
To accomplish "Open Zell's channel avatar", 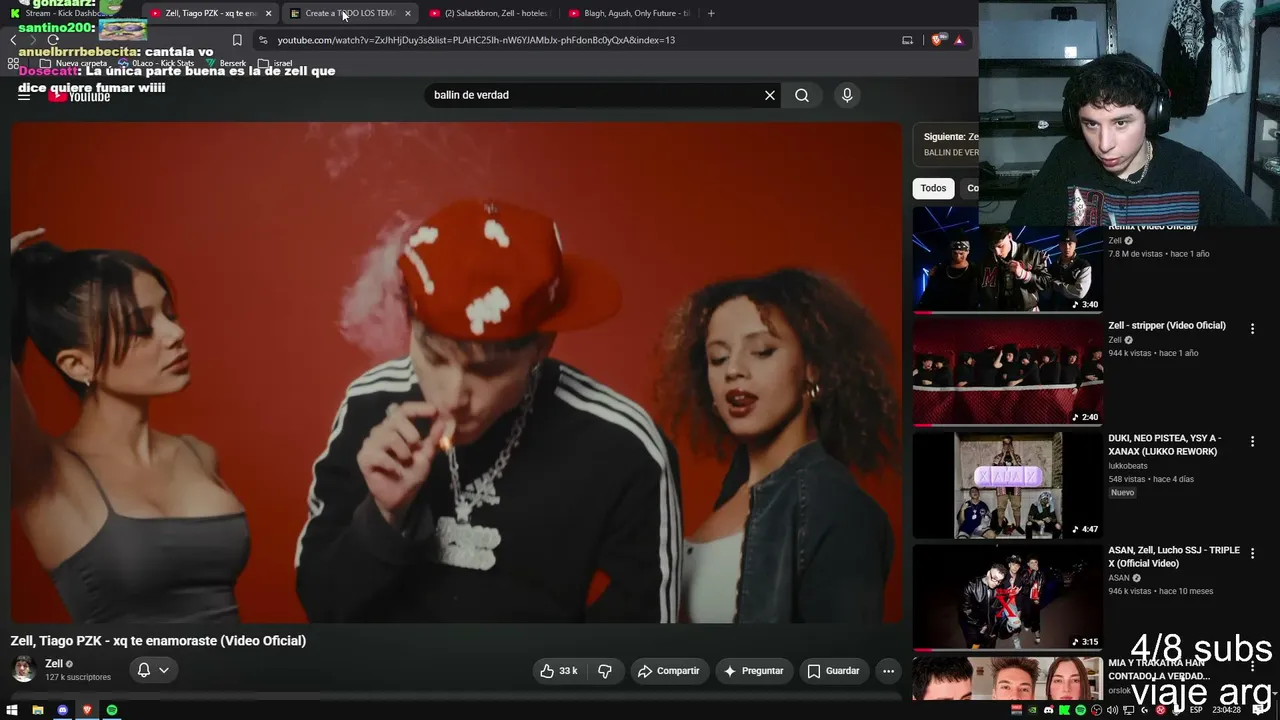I will click(x=24, y=670).
